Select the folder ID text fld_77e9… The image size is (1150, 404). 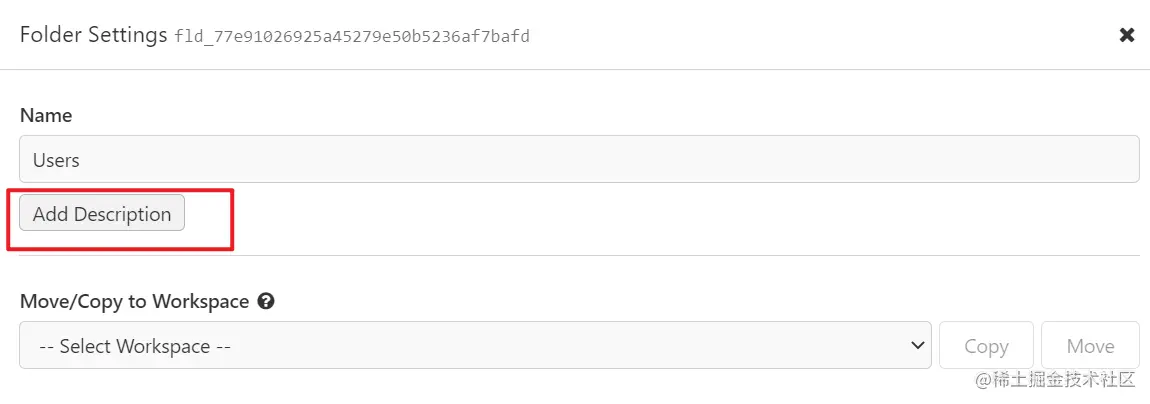click(x=352, y=36)
